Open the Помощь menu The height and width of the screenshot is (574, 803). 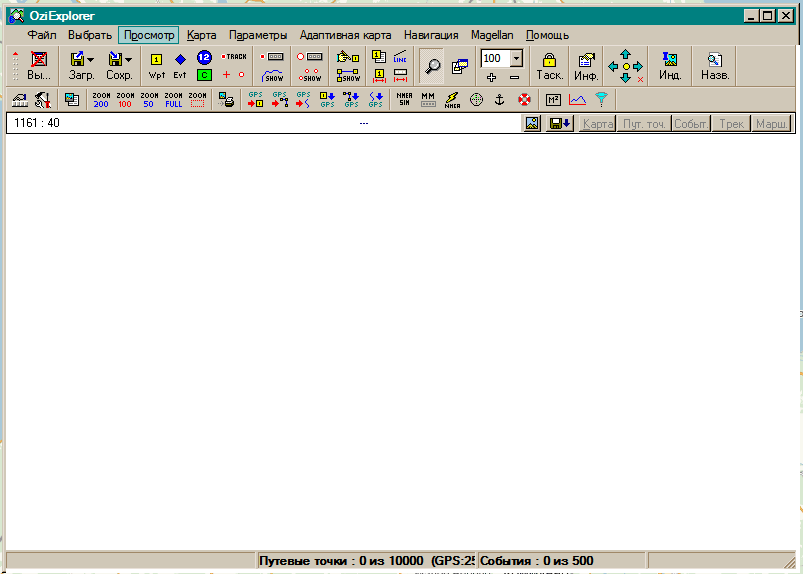(x=547, y=35)
